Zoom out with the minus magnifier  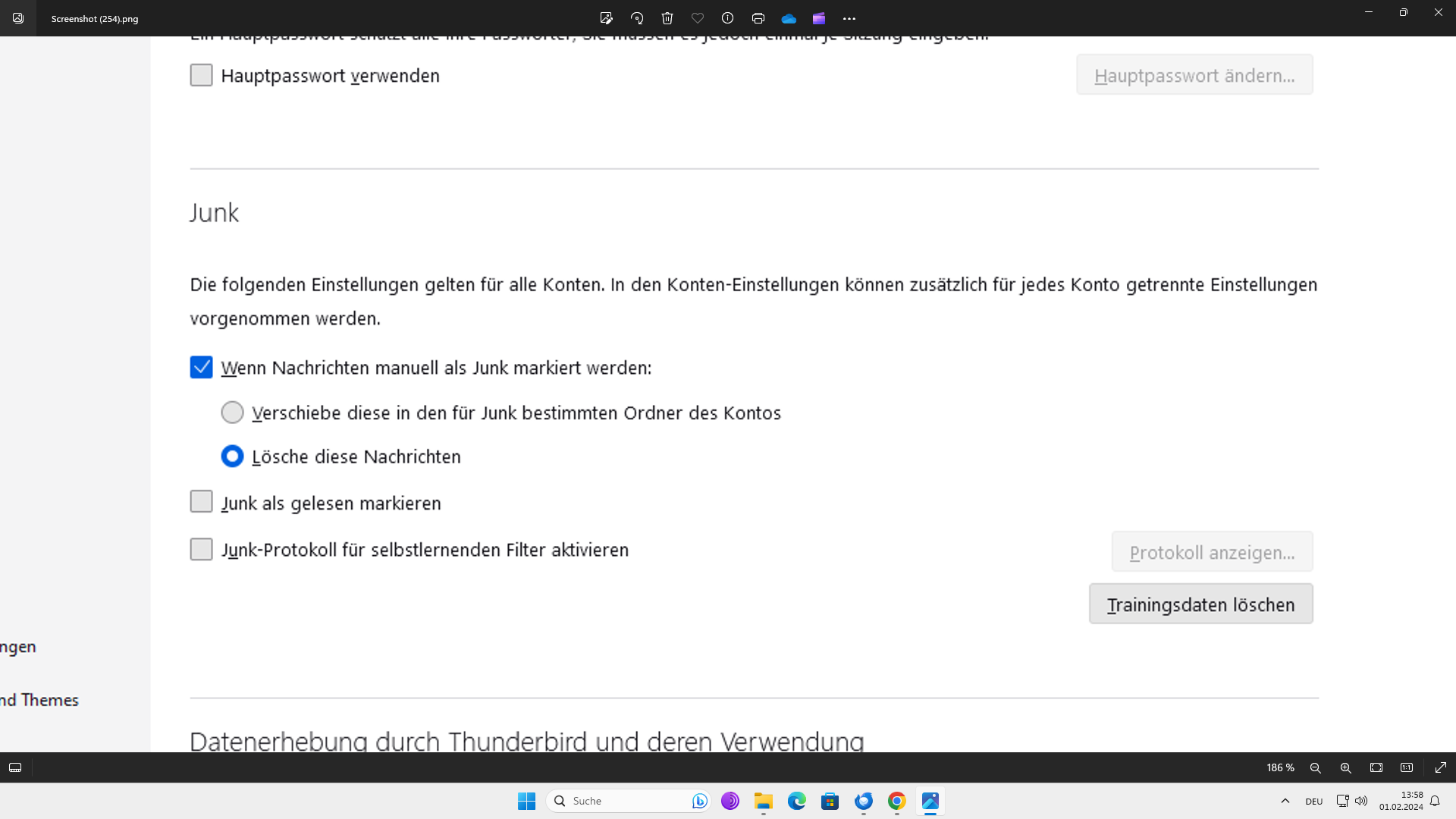point(1316,767)
